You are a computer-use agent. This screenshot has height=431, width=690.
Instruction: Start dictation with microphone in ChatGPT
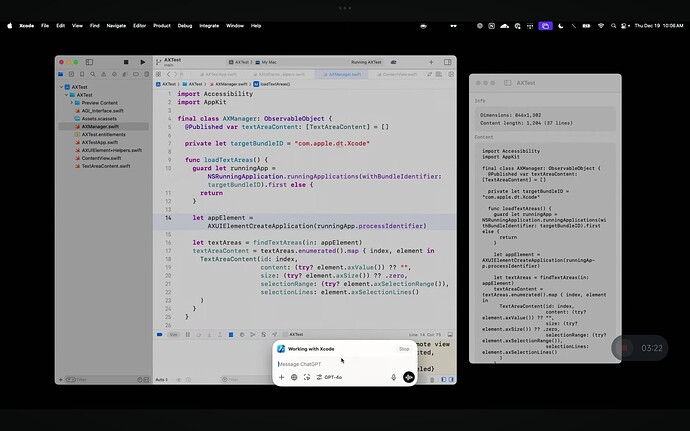(393, 377)
